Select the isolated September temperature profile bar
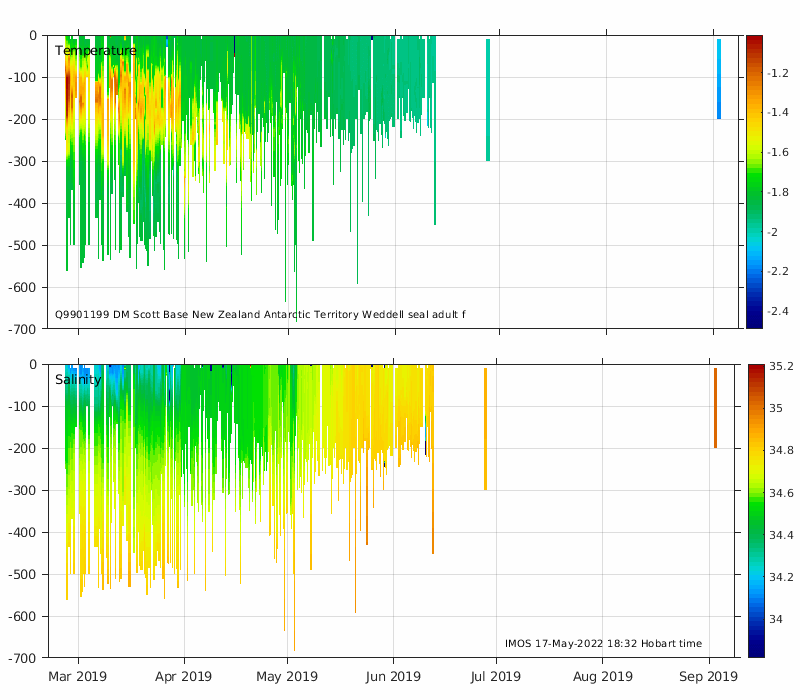800x700 pixels. [718, 80]
